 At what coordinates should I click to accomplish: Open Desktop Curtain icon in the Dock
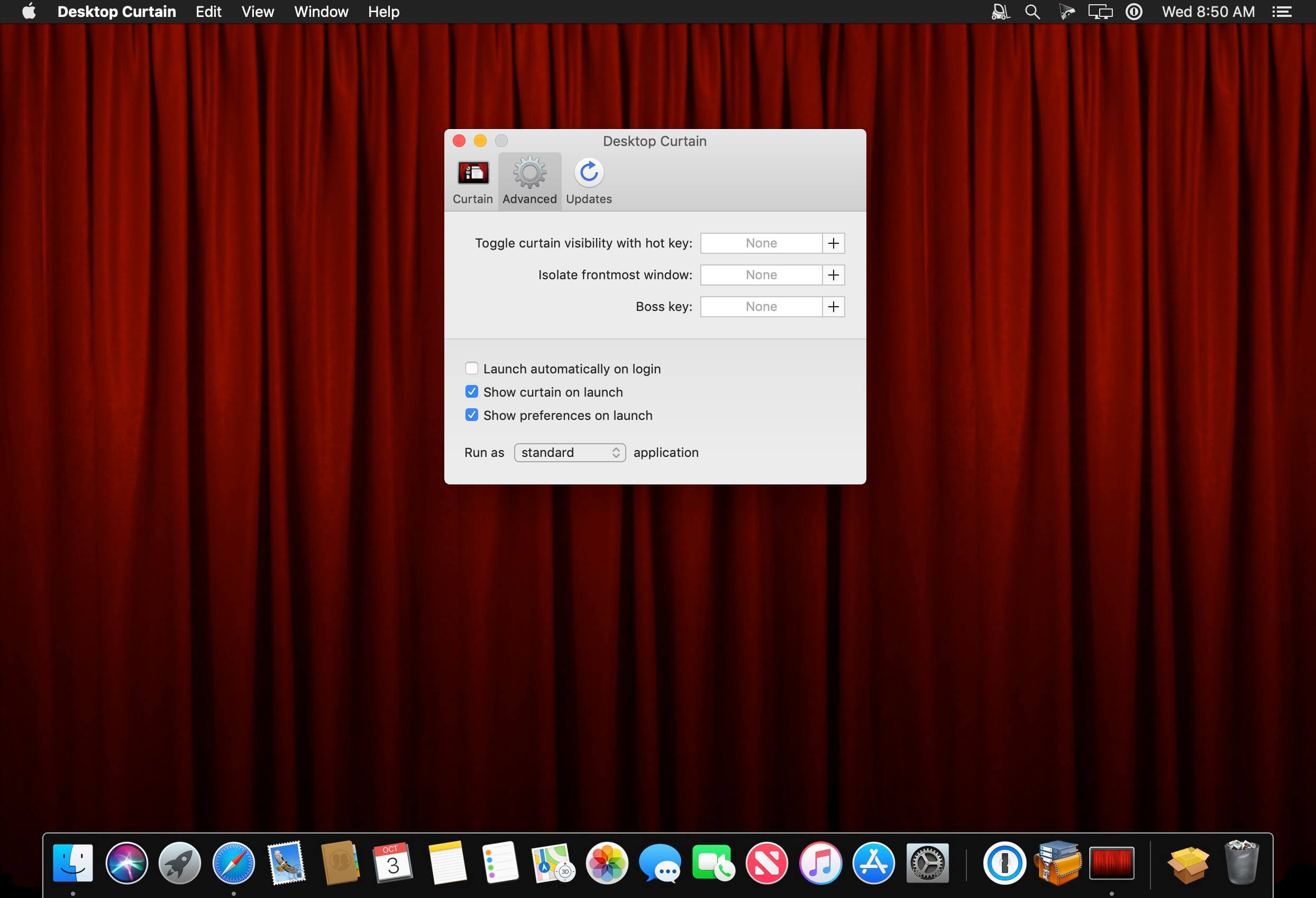tap(1111, 864)
